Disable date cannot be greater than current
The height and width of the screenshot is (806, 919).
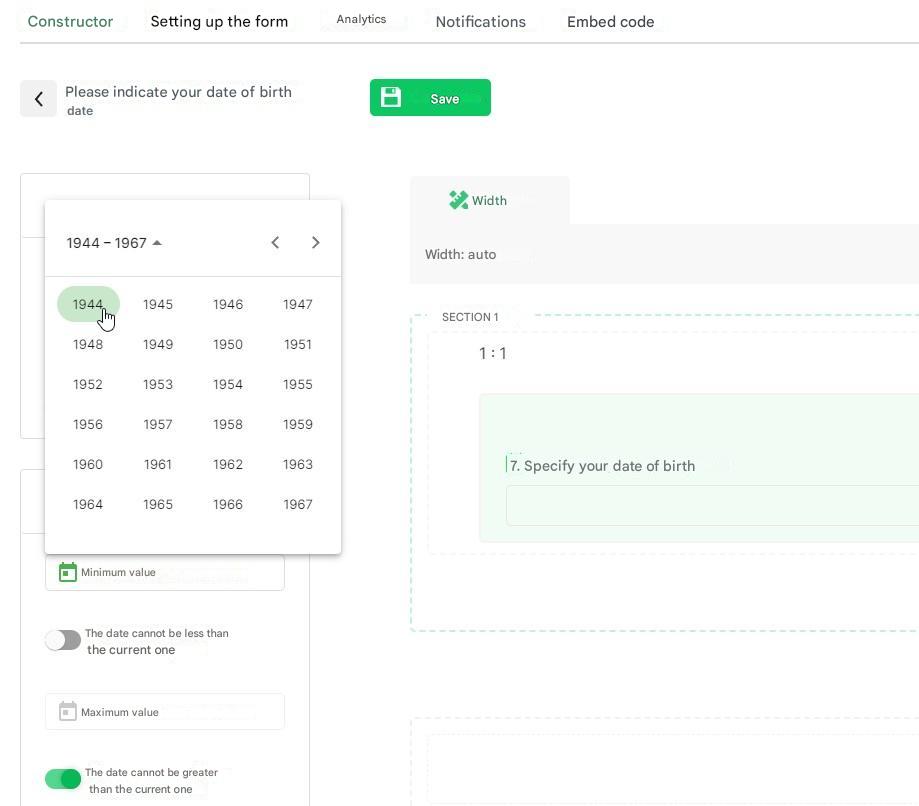pos(63,779)
